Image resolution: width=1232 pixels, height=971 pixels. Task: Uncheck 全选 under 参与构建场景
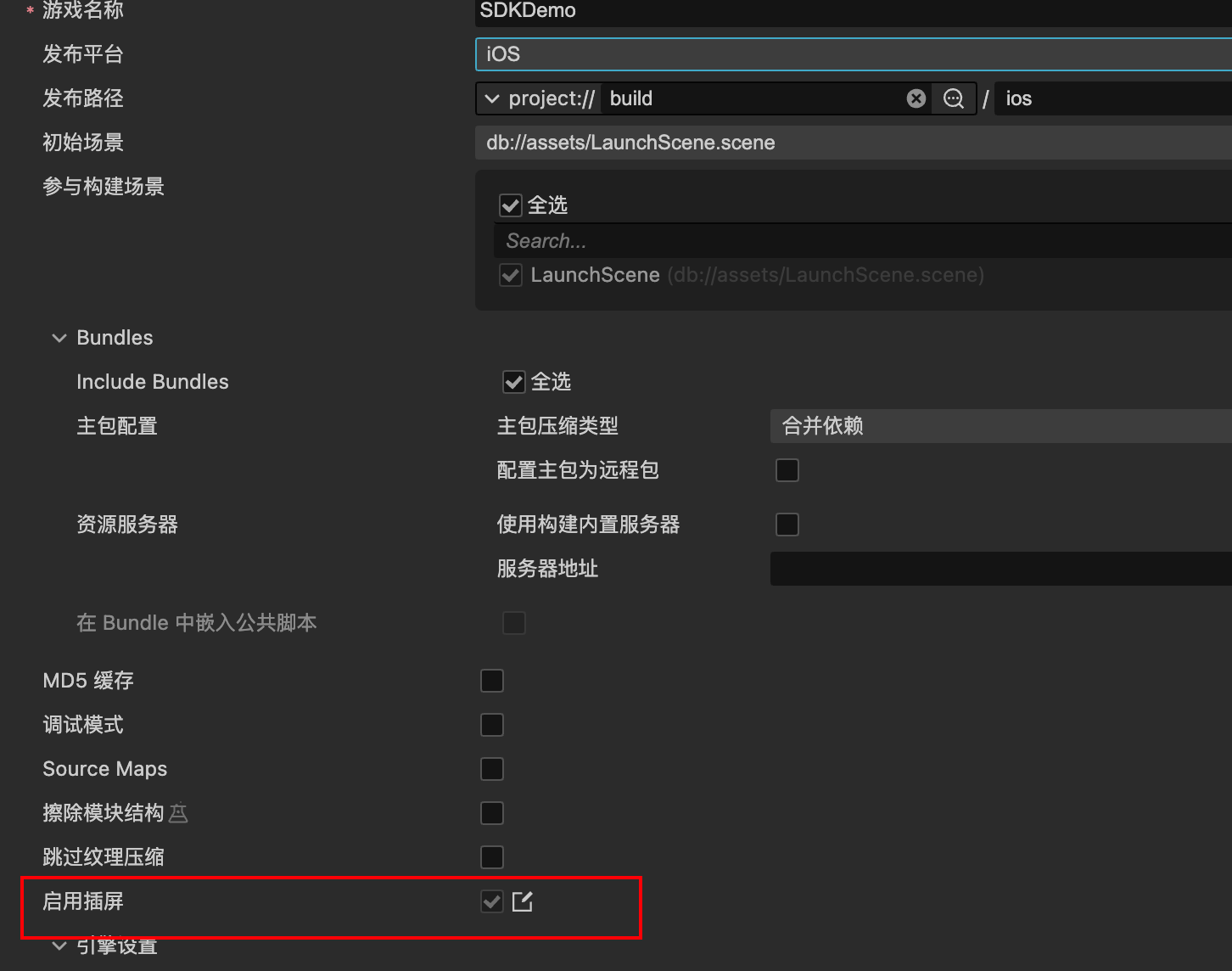pos(511,205)
